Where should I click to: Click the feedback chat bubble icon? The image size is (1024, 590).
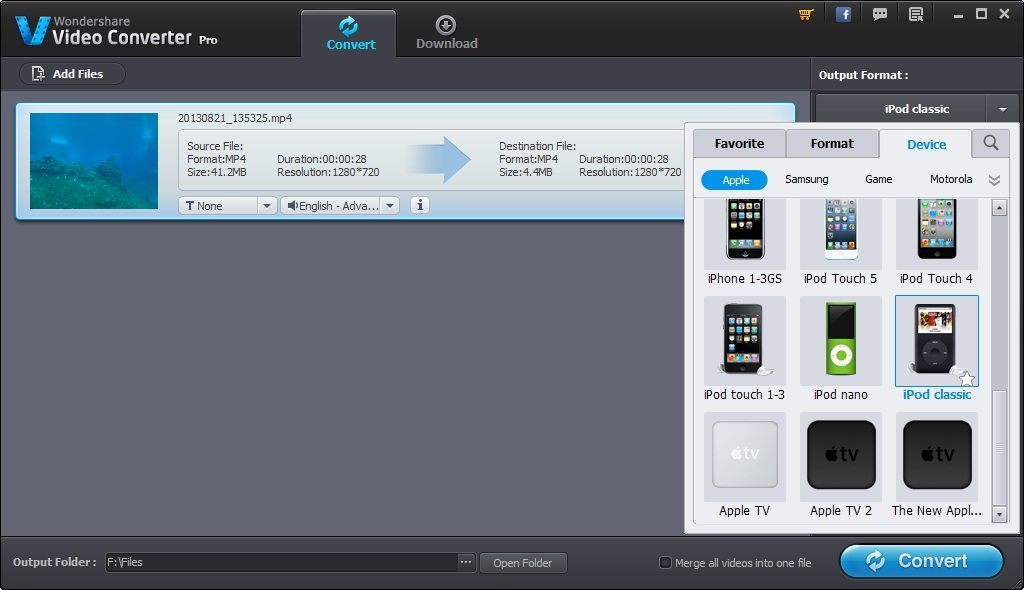click(880, 14)
